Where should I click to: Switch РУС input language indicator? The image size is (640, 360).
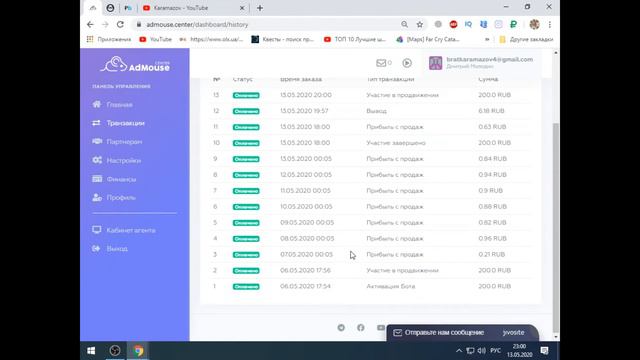click(x=496, y=351)
